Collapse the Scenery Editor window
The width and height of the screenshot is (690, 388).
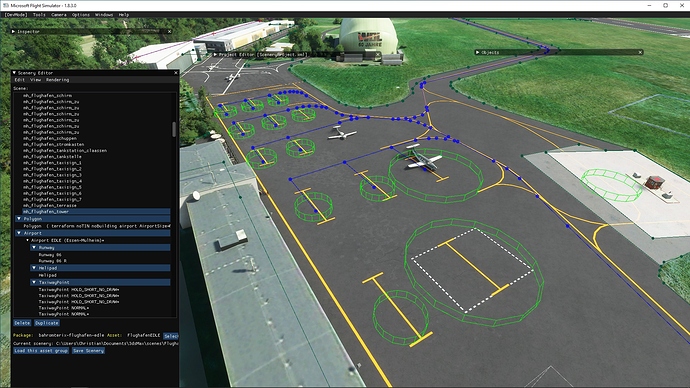pyautogui.click(x=15, y=73)
